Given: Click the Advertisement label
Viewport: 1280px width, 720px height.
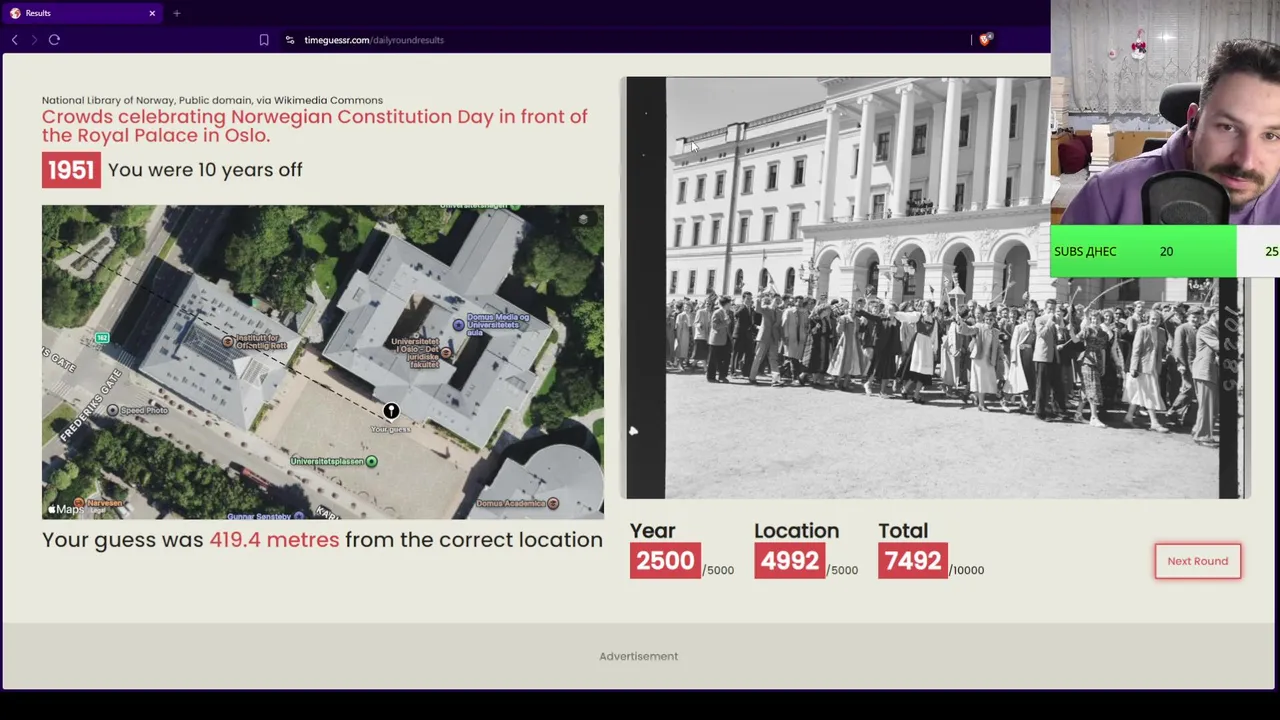Looking at the screenshot, I should point(639,656).
